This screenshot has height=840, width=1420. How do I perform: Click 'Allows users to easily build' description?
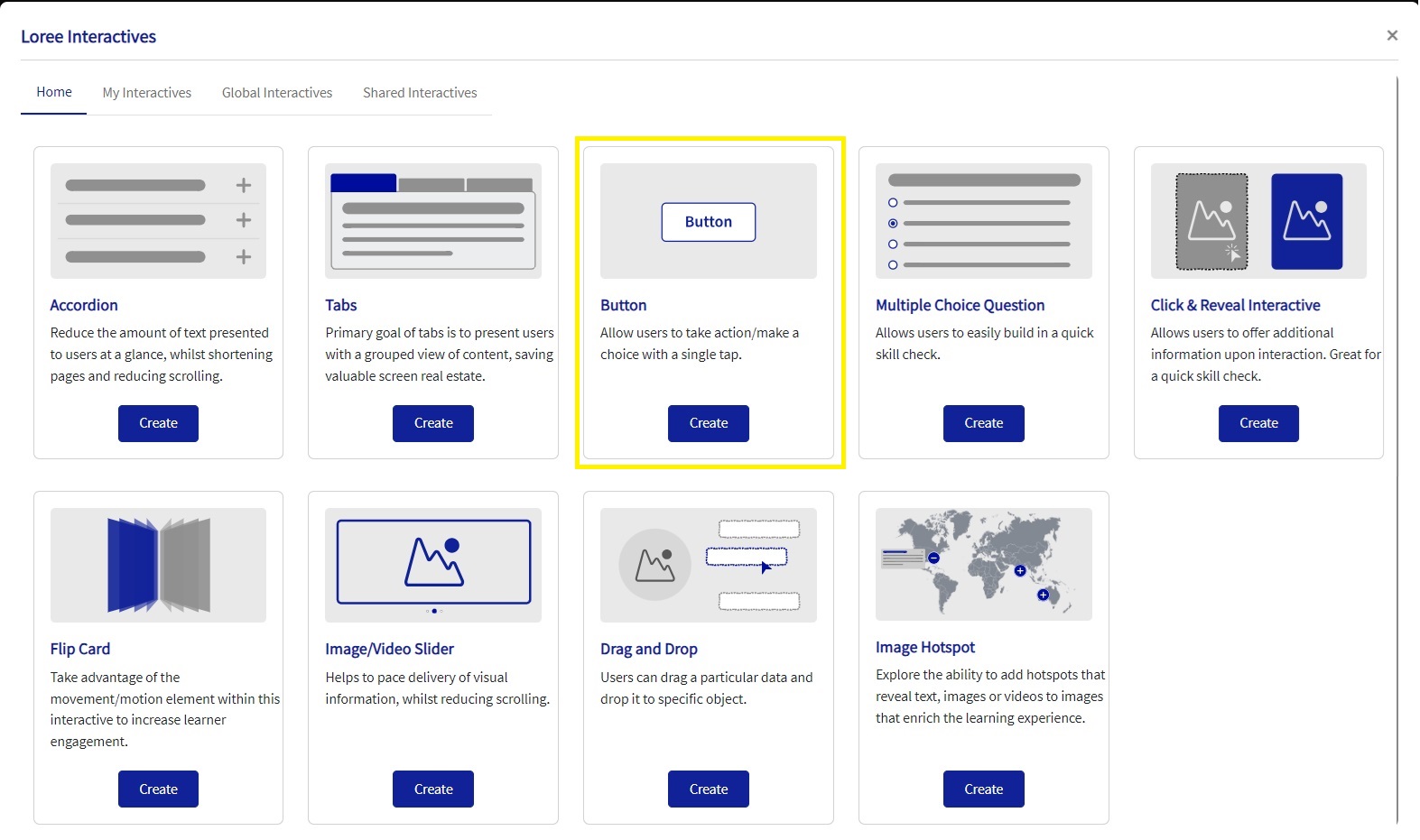[x=985, y=344]
